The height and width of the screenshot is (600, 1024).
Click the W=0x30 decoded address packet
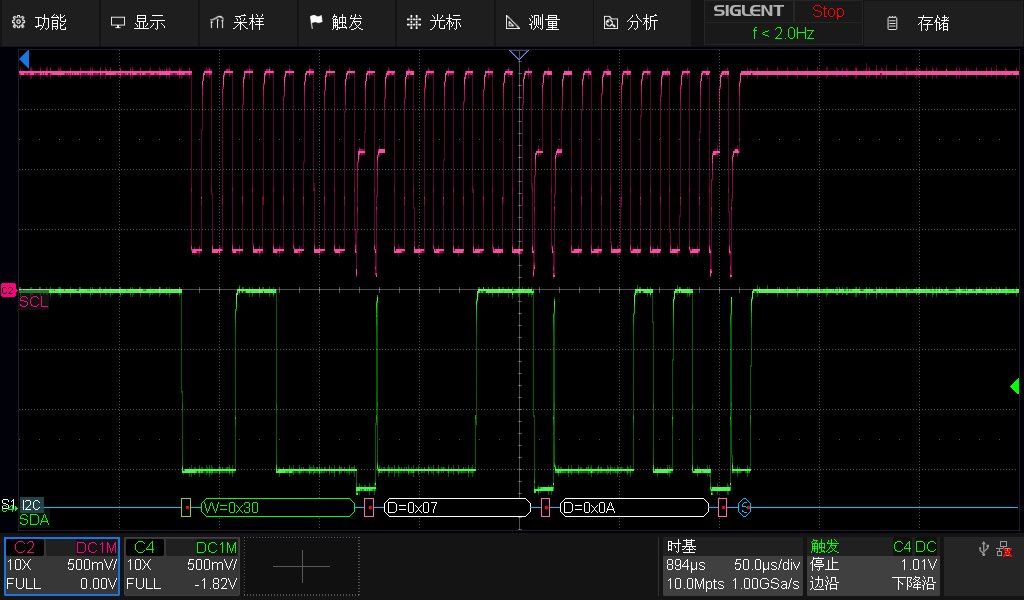278,507
